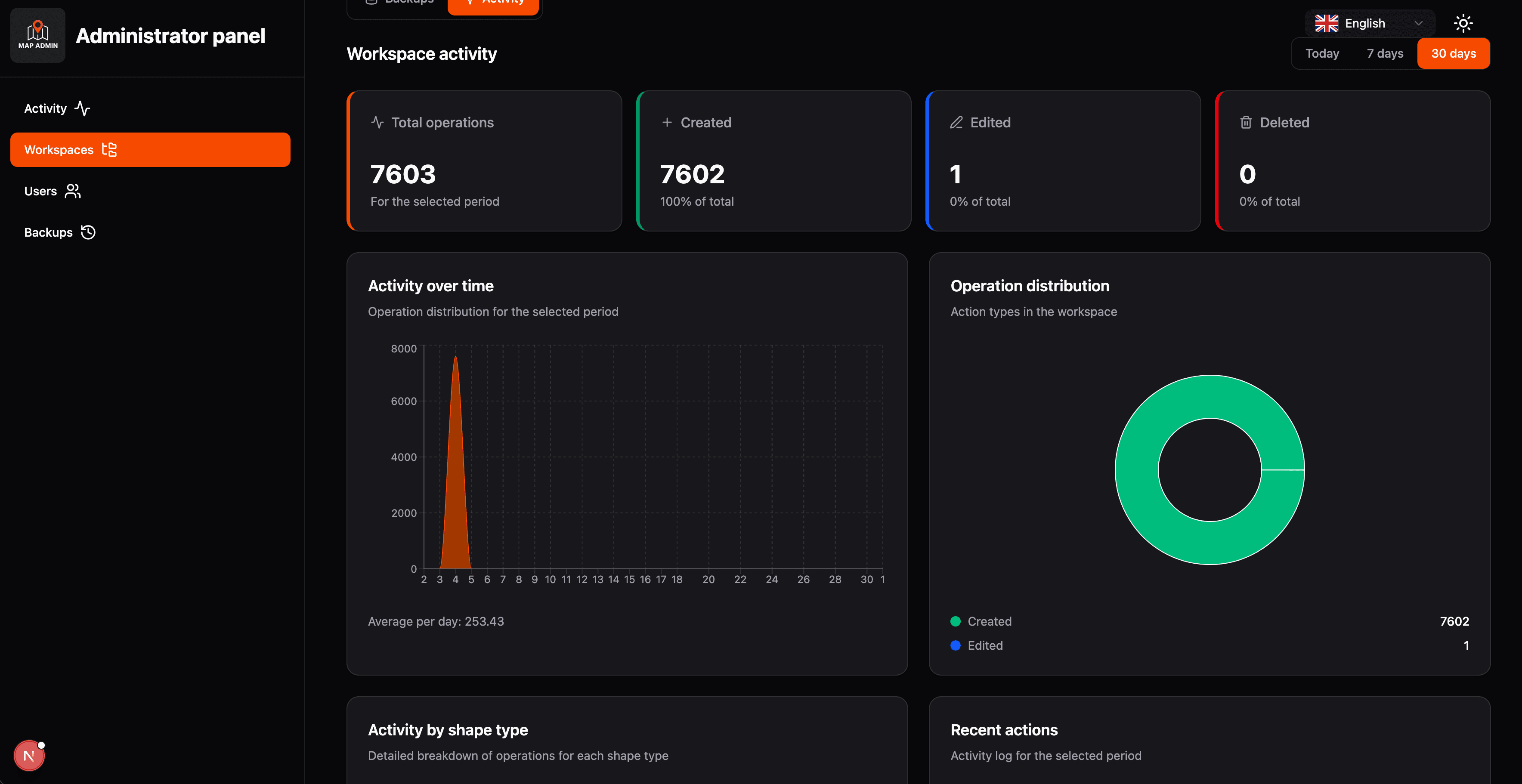Image resolution: width=1522 pixels, height=784 pixels.
Task: Select the Today period filter
Action: (1322, 53)
